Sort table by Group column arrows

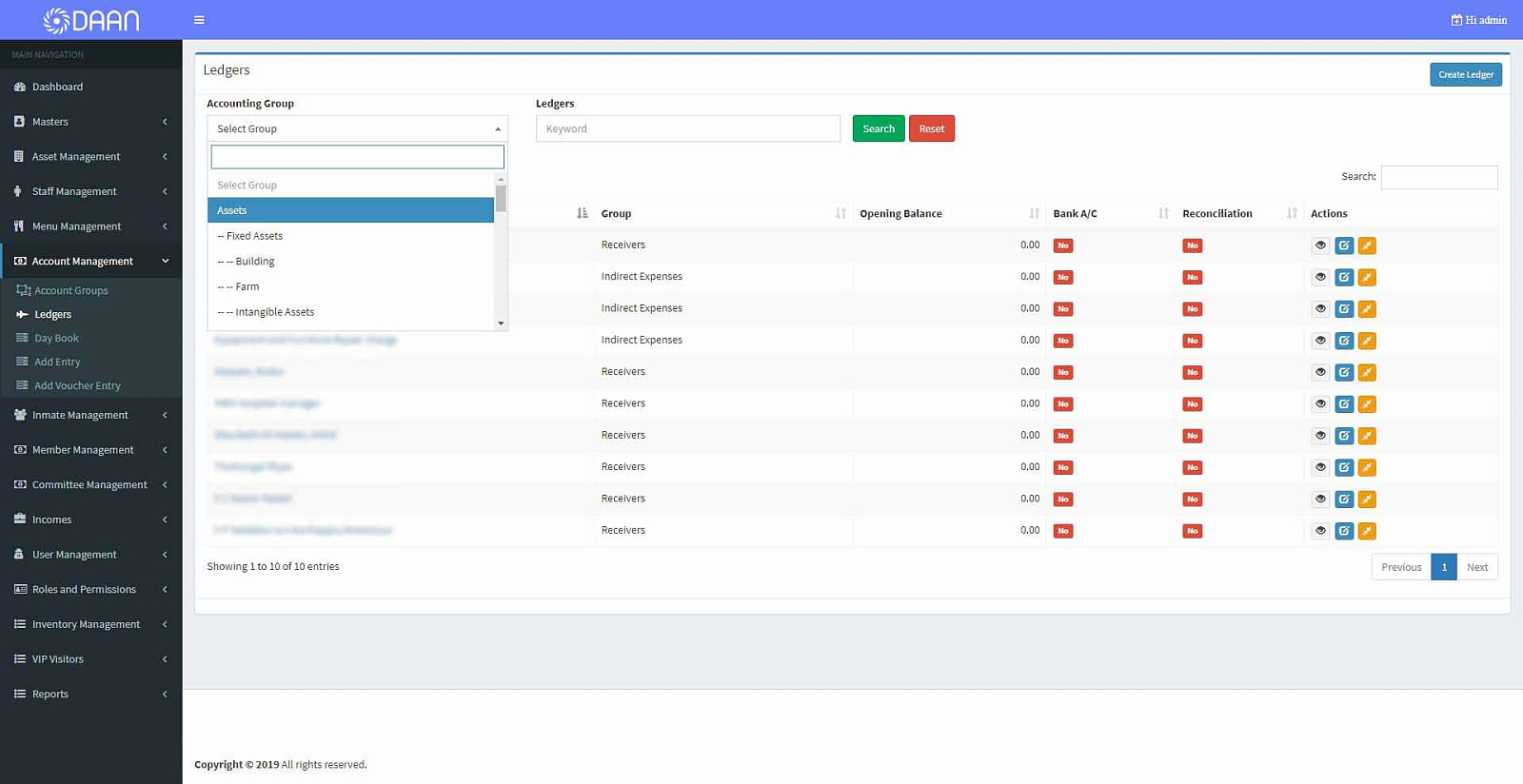(x=841, y=213)
